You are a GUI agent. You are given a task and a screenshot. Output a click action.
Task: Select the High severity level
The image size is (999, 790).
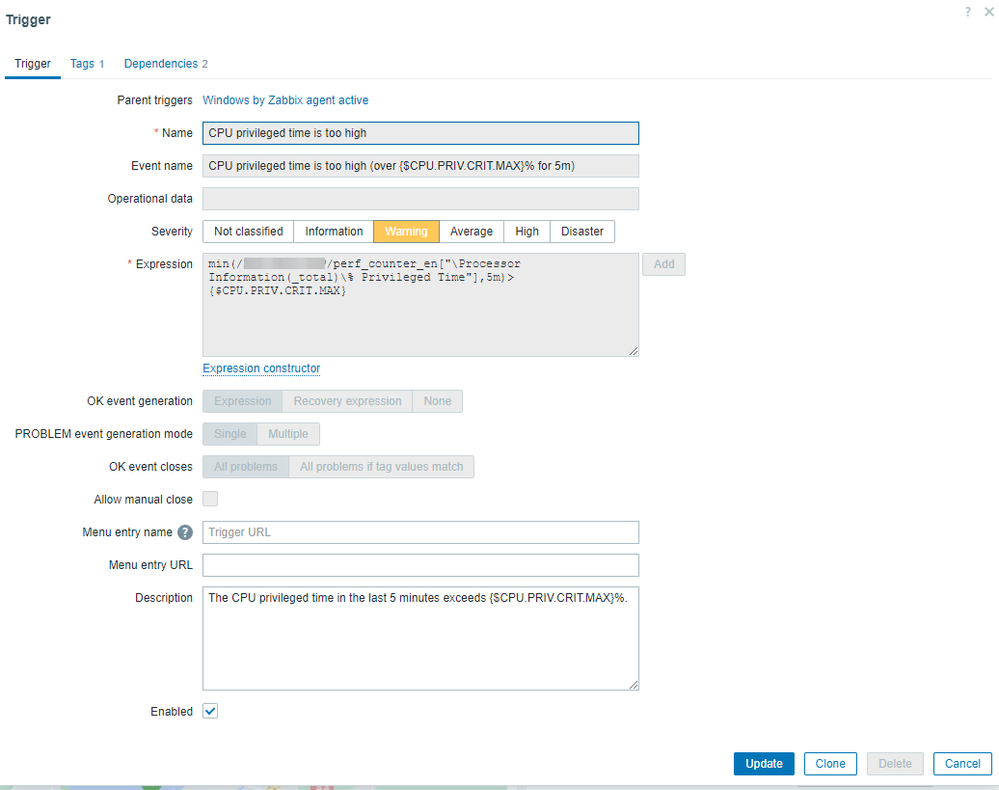coord(526,231)
